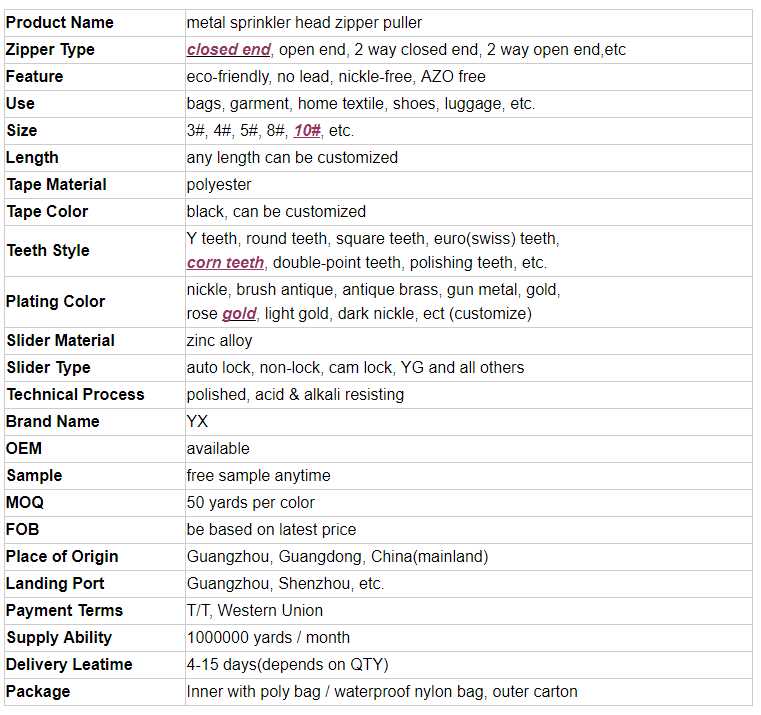The image size is (761, 715).
Task: Select the "YX" brand name value
Action: click(x=198, y=421)
